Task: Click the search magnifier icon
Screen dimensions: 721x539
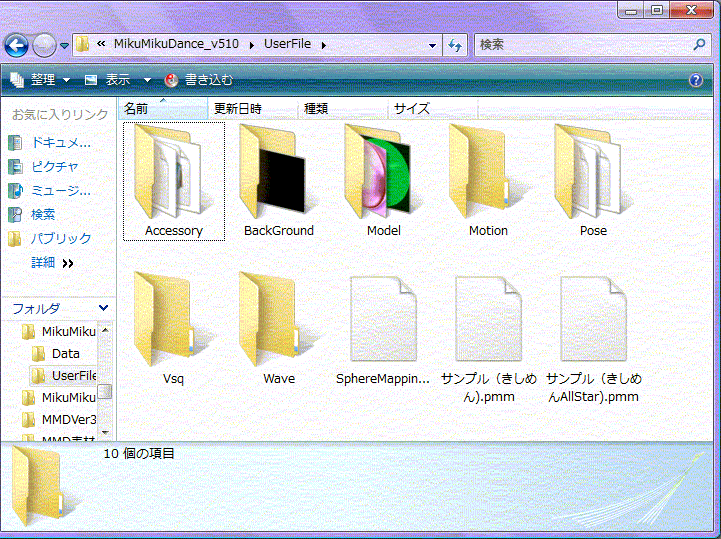Action: pyautogui.click(x=699, y=44)
